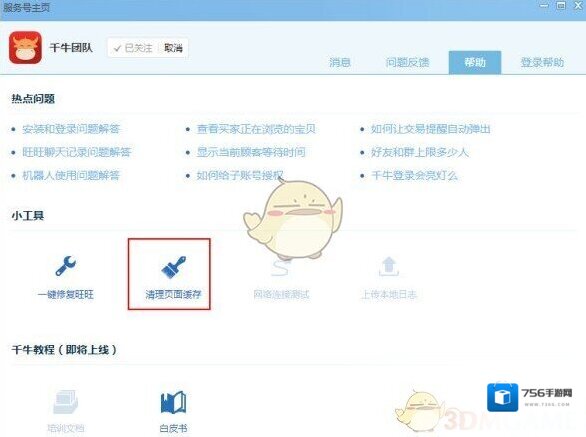Open 查看买家正在浏览的宝贝 link

click(256, 129)
